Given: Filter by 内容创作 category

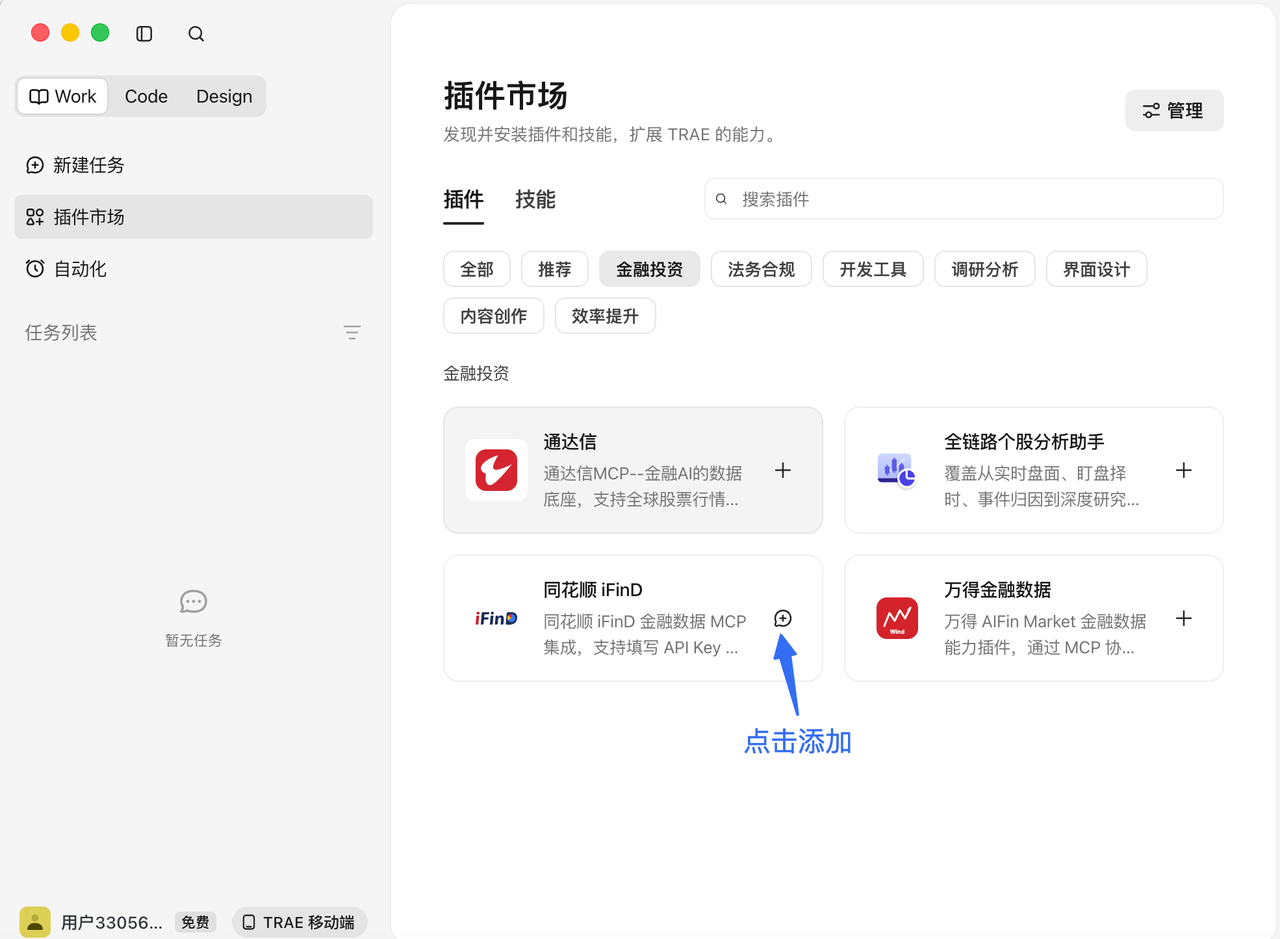Looking at the screenshot, I should (x=494, y=316).
